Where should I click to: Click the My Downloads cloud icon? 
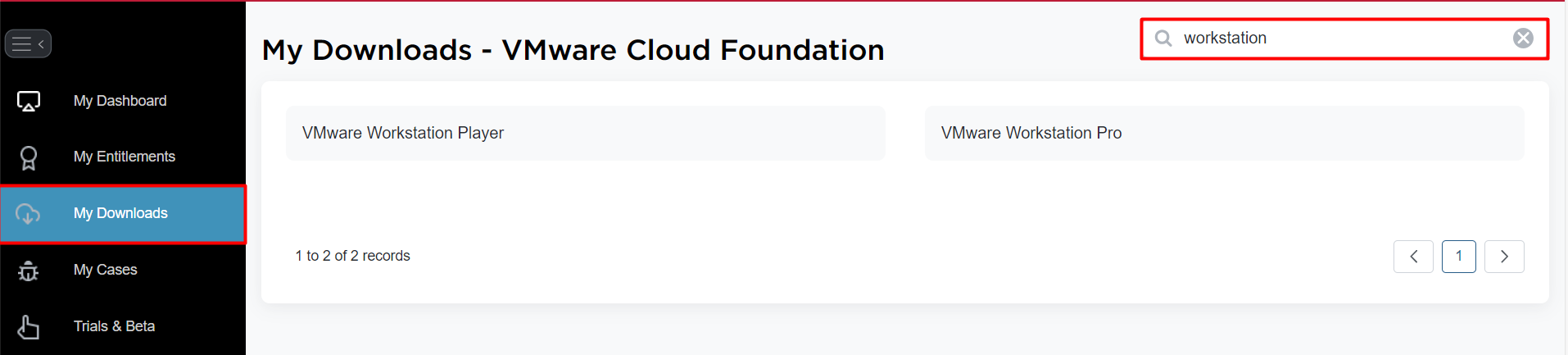tap(28, 214)
